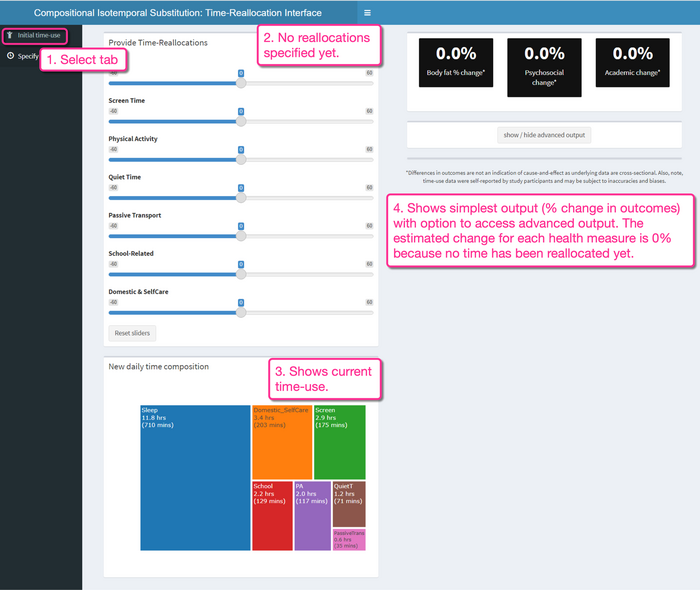The width and height of the screenshot is (700, 590).
Task: Click show / hide advanced output button
Action: click(544, 135)
